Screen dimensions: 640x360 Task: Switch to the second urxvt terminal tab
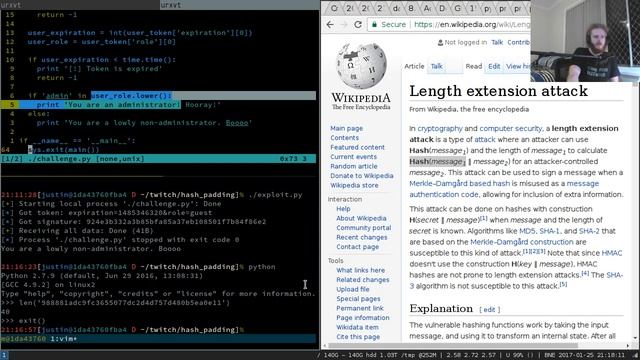pyautogui.click(x=240, y=4)
